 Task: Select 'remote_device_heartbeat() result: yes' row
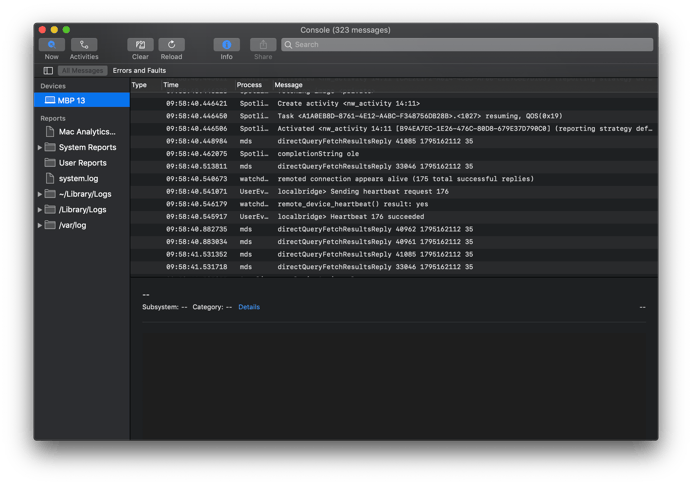tap(394, 204)
